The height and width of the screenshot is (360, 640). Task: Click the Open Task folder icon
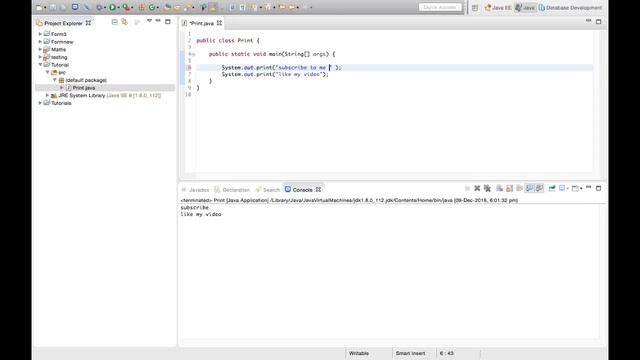(178, 7)
